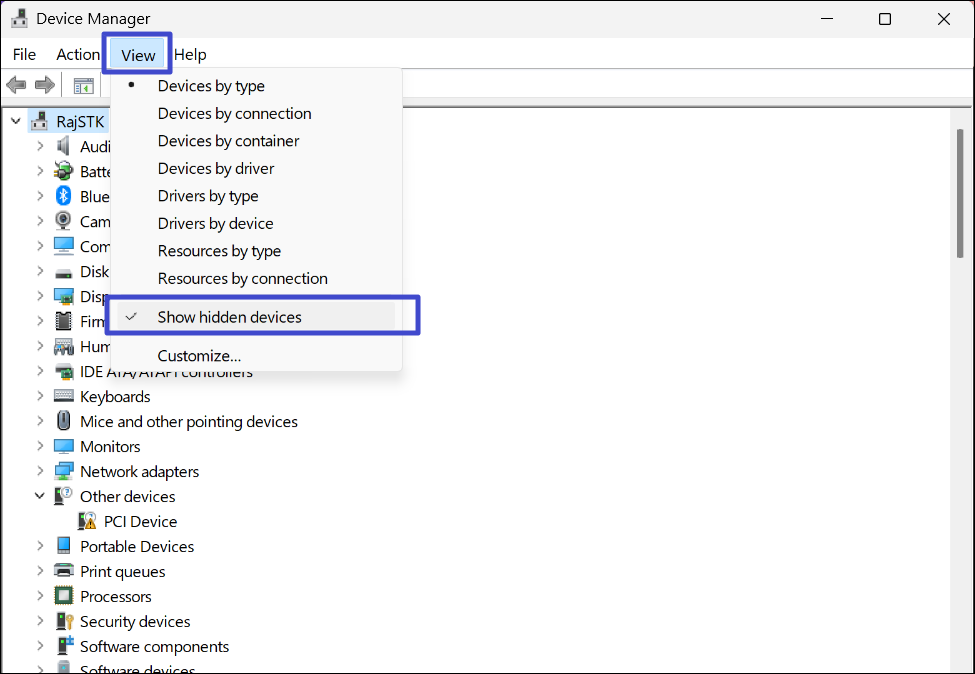The height and width of the screenshot is (674, 975).
Task: Collapse the Other devices category
Action: [40, 496]
